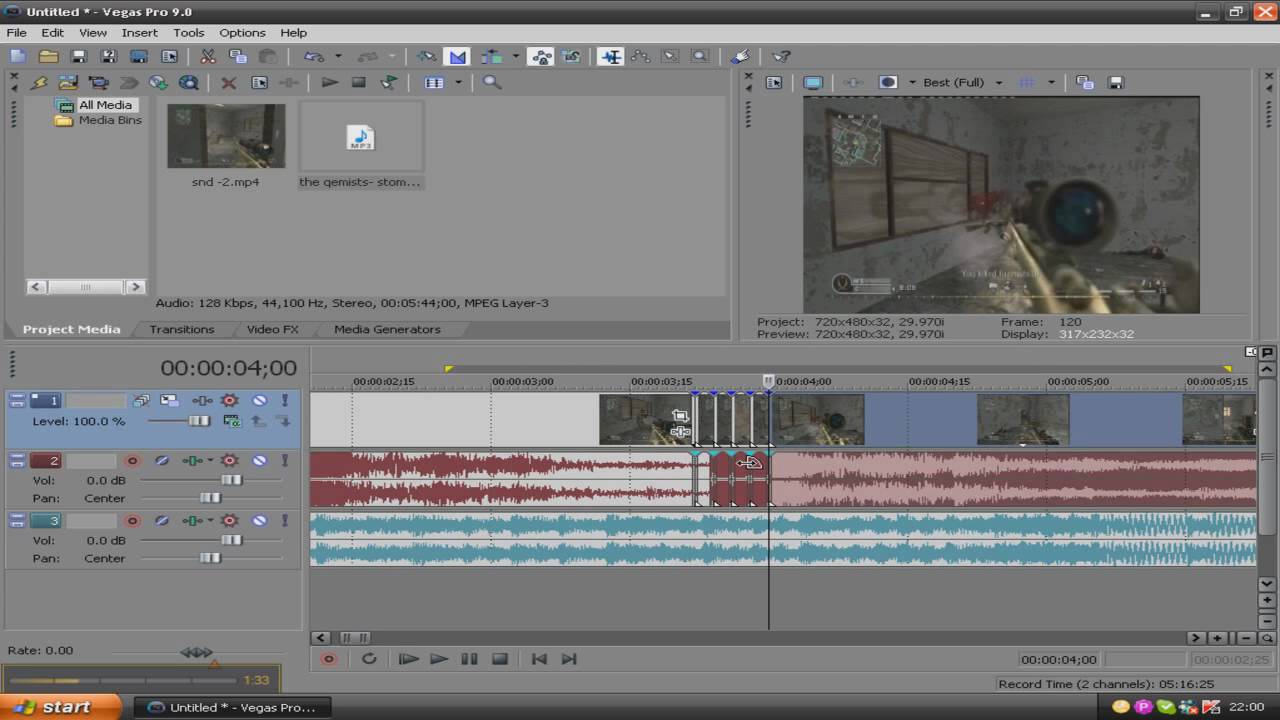Start media preview in Project Media
This screenshot has height=720, width=1280.
click(x=329, y=83)
